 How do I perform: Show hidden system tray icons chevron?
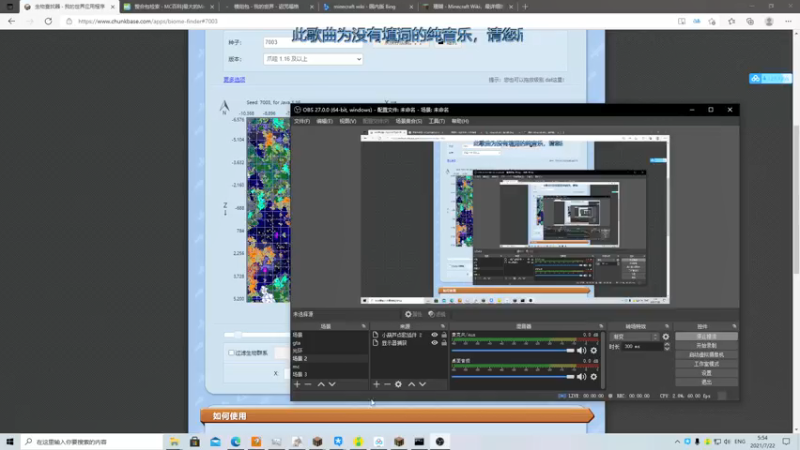coord(677,442)
